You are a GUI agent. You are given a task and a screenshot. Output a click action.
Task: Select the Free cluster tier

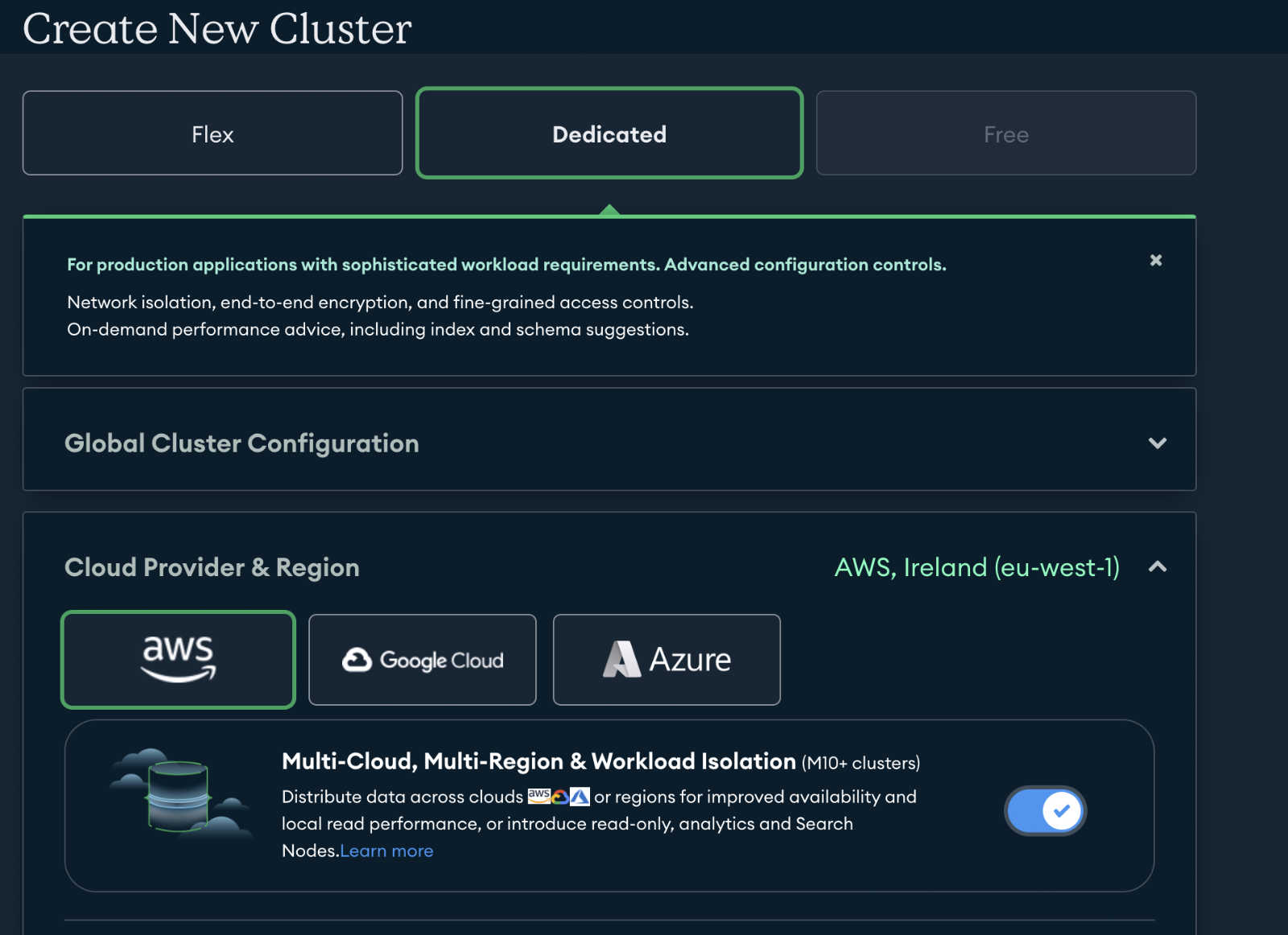coord(1006,133)
